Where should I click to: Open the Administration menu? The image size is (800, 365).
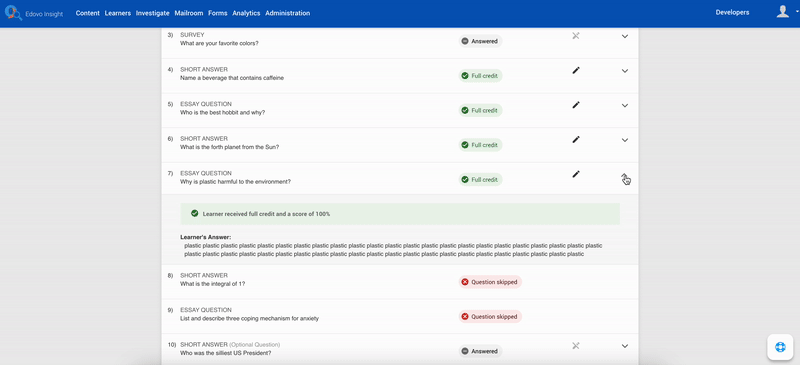pyautogui.click(x=288, y=13)
